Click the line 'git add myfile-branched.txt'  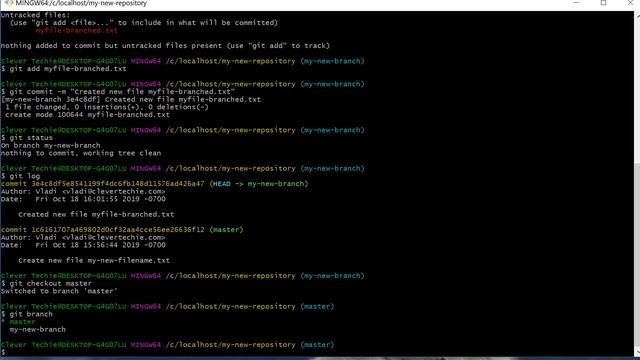[x=64, y=69]
